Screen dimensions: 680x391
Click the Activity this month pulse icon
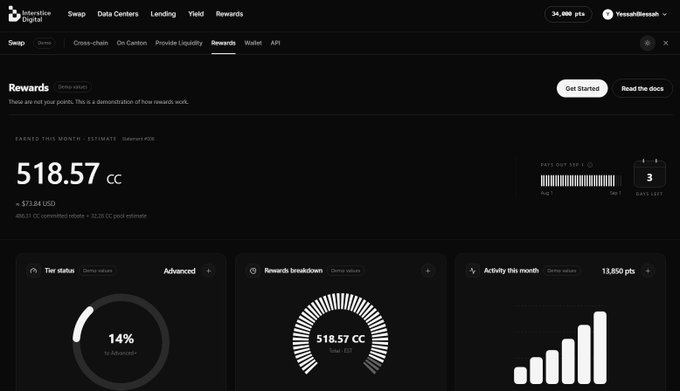coord(473,270)
